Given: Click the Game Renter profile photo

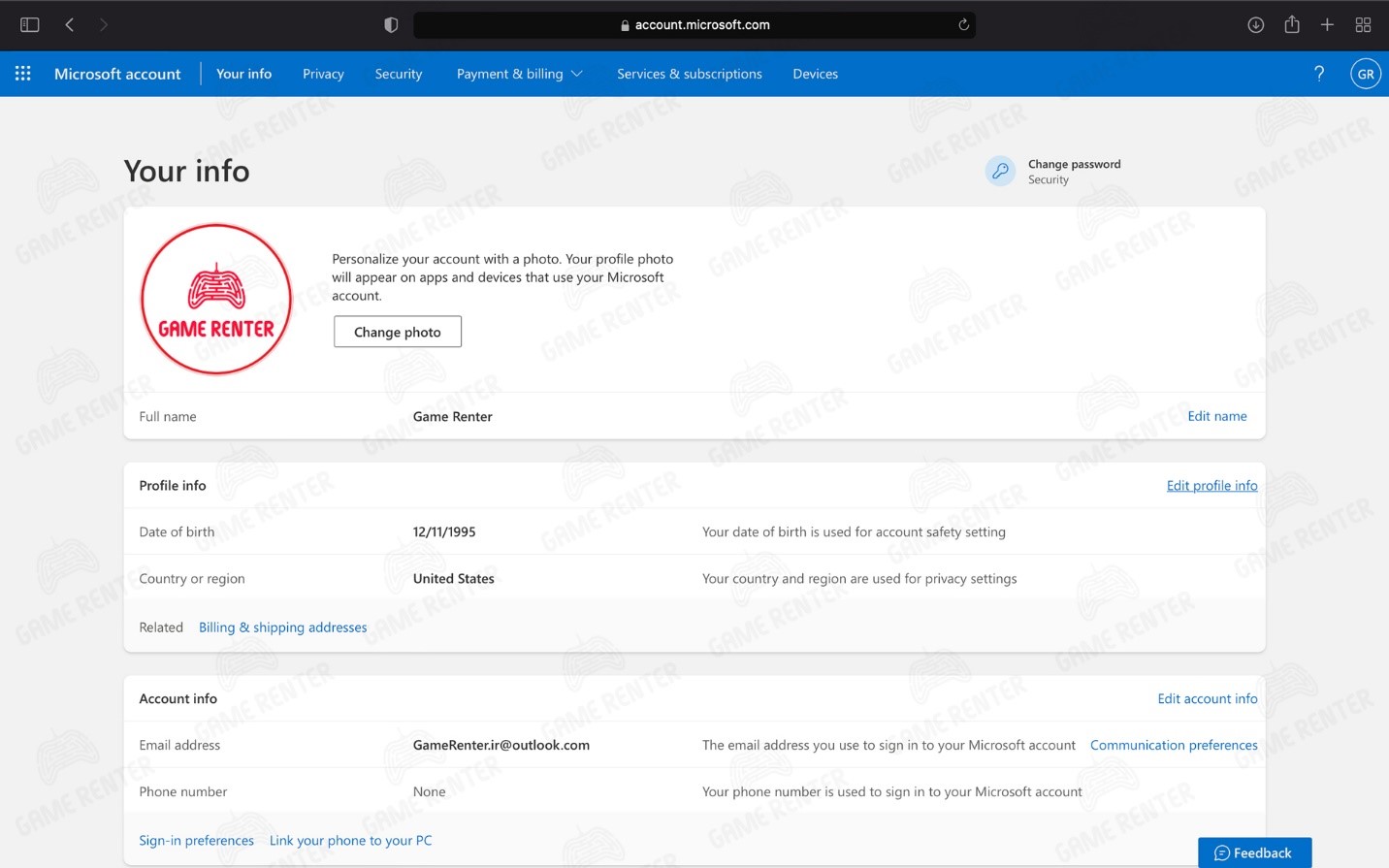Looking at the screenshot, I should coord(216,300).
